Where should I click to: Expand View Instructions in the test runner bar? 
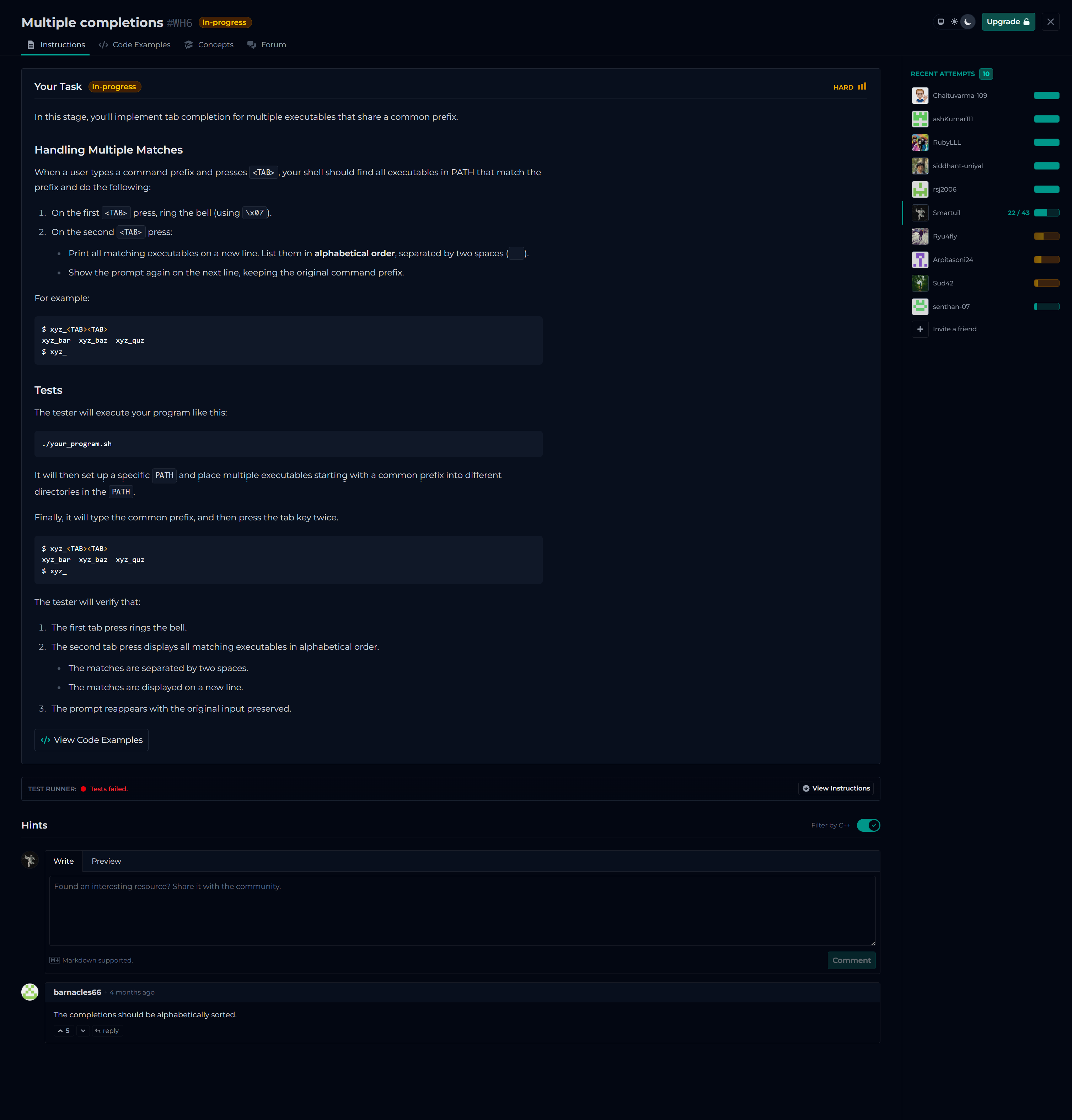[x=836, y=789]
